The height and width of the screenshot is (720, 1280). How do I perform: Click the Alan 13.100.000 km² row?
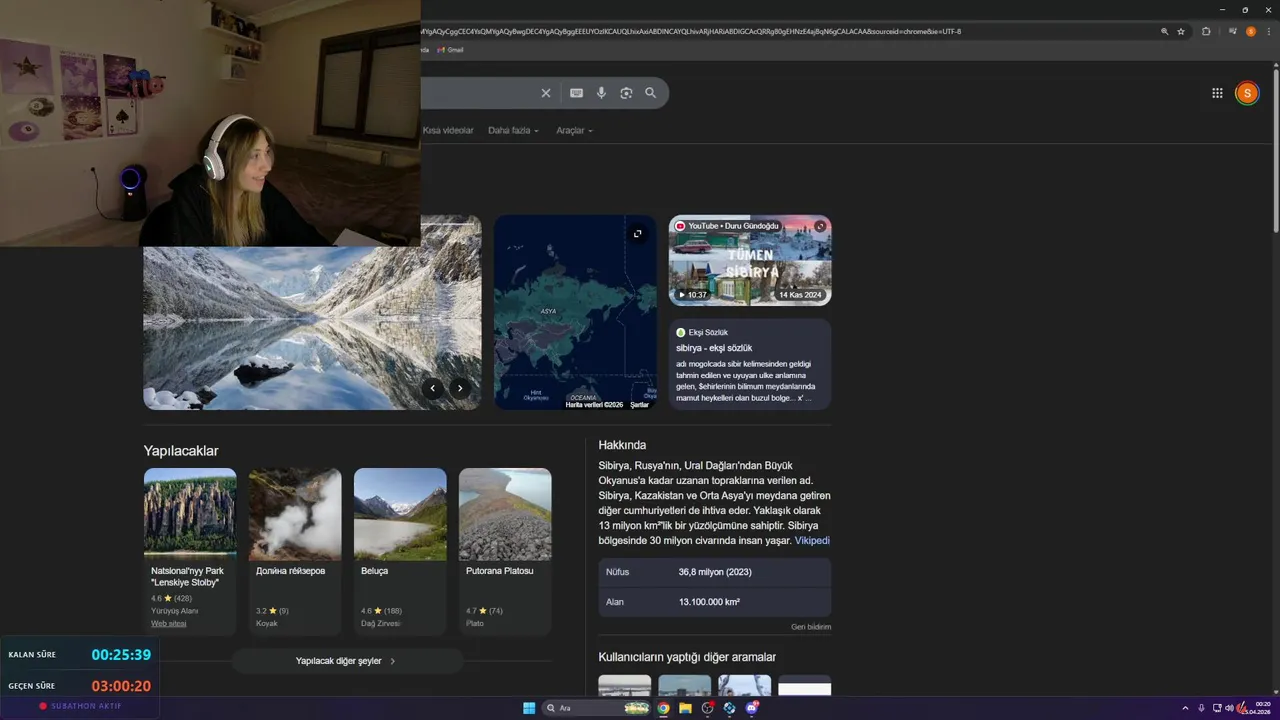point(715,602)
